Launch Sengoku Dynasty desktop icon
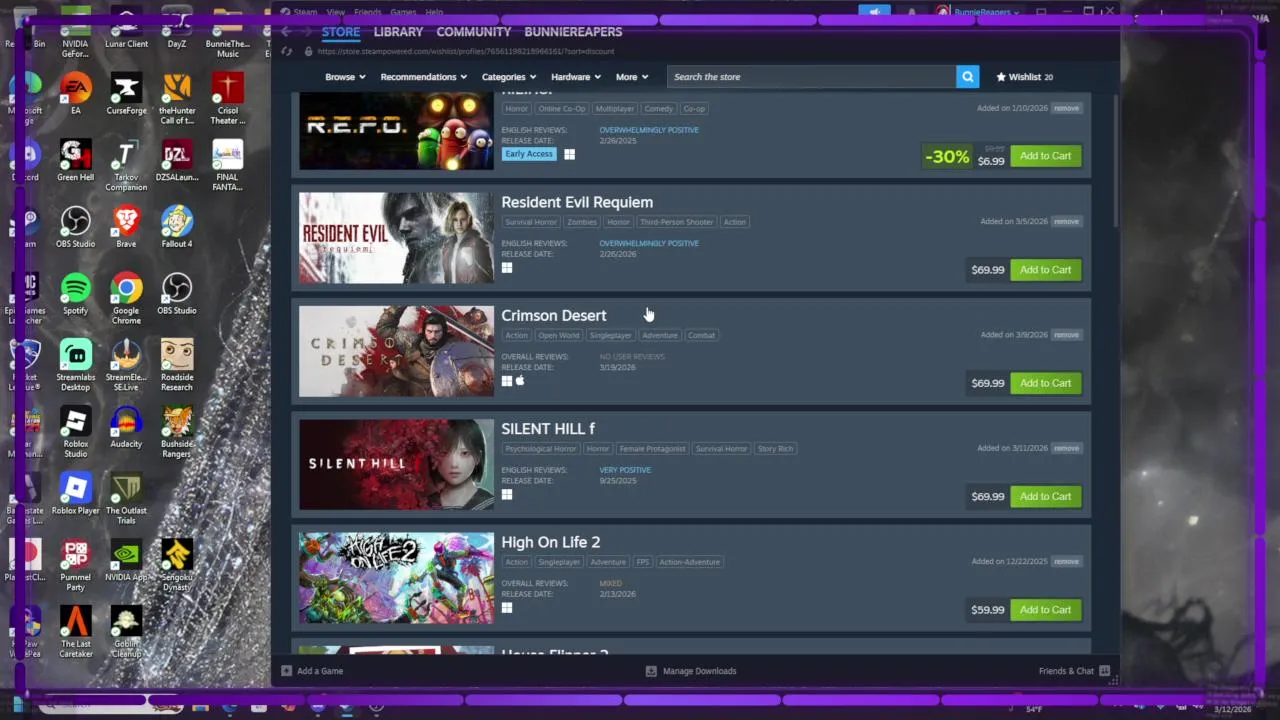This screenshot has height=720, width=1280. [177, 566]
